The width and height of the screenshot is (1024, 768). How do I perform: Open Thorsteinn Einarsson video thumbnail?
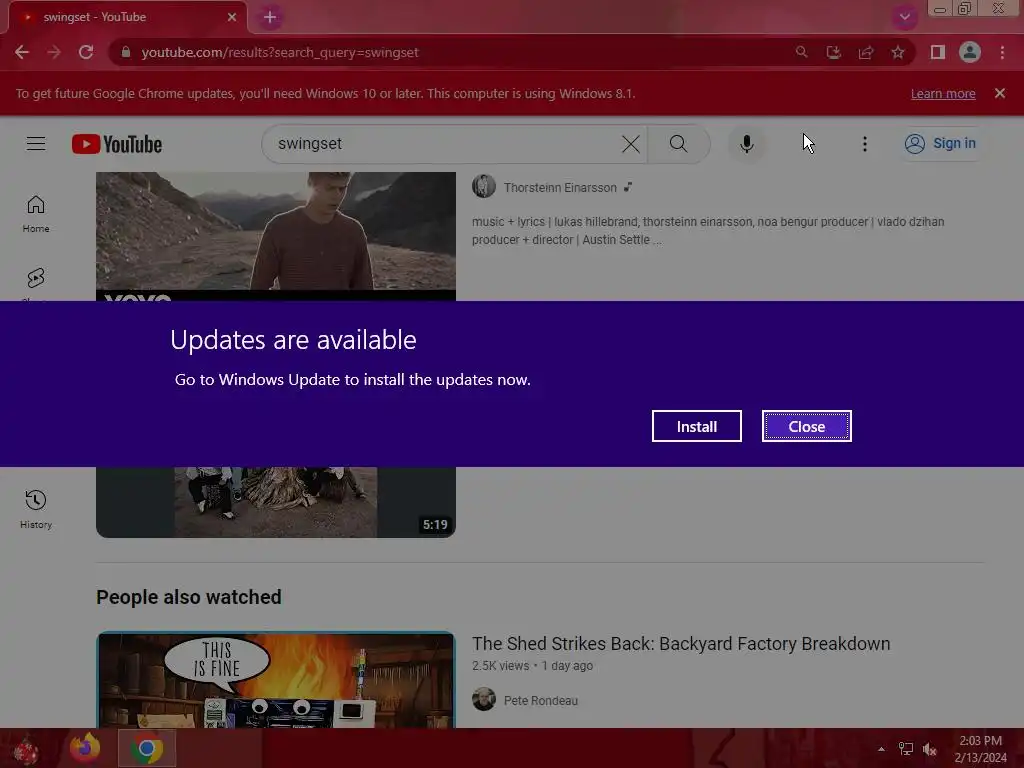pos(276,236)
